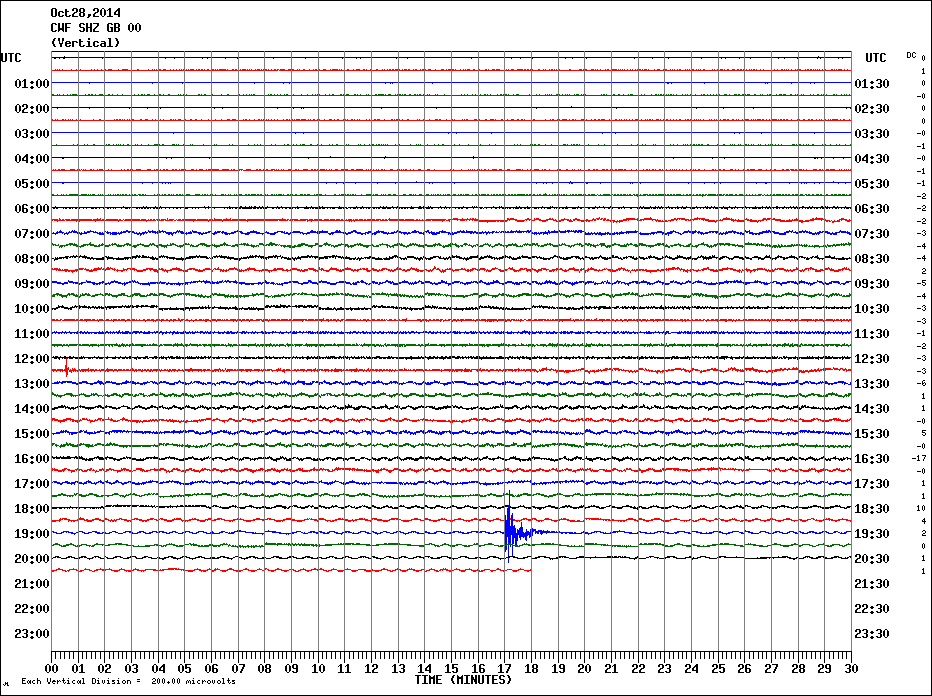Click the small red spike near 12:00
Viewport: 932px width, 696px height.
click(66, 368)
